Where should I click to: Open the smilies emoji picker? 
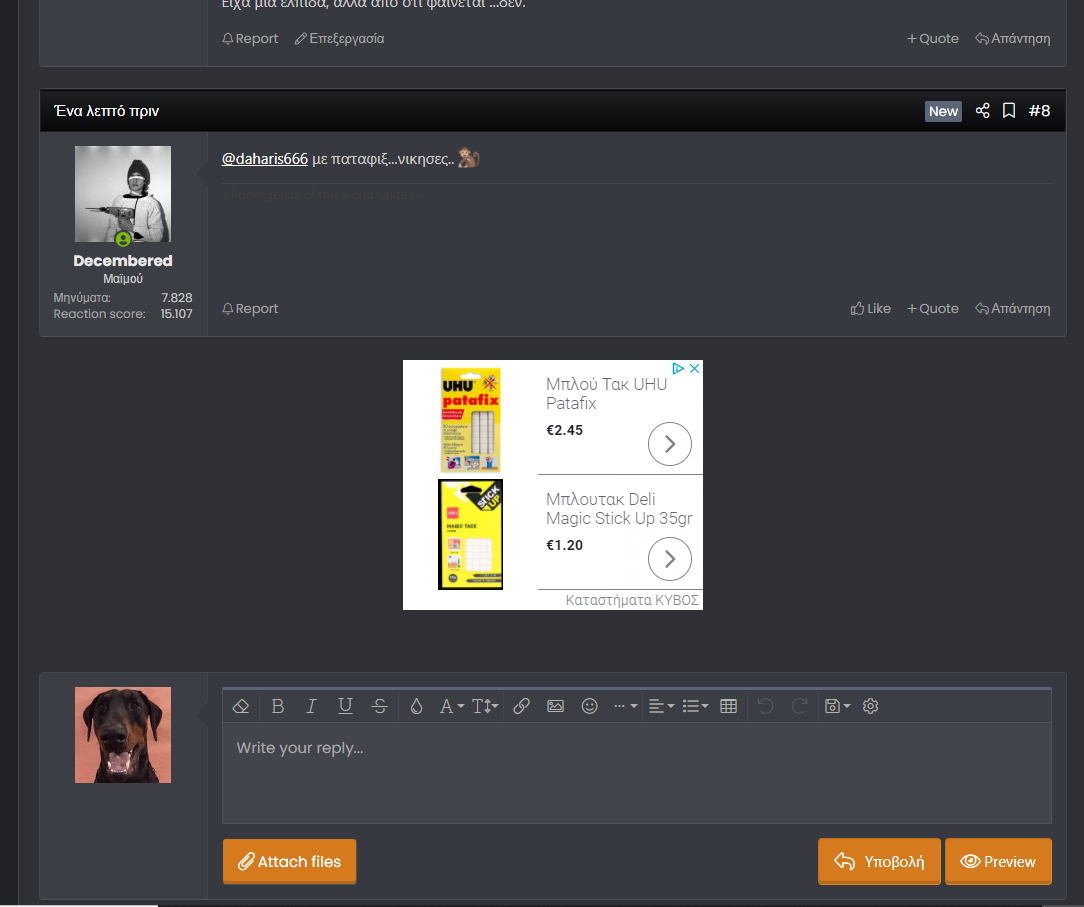[x=590, y=706]
